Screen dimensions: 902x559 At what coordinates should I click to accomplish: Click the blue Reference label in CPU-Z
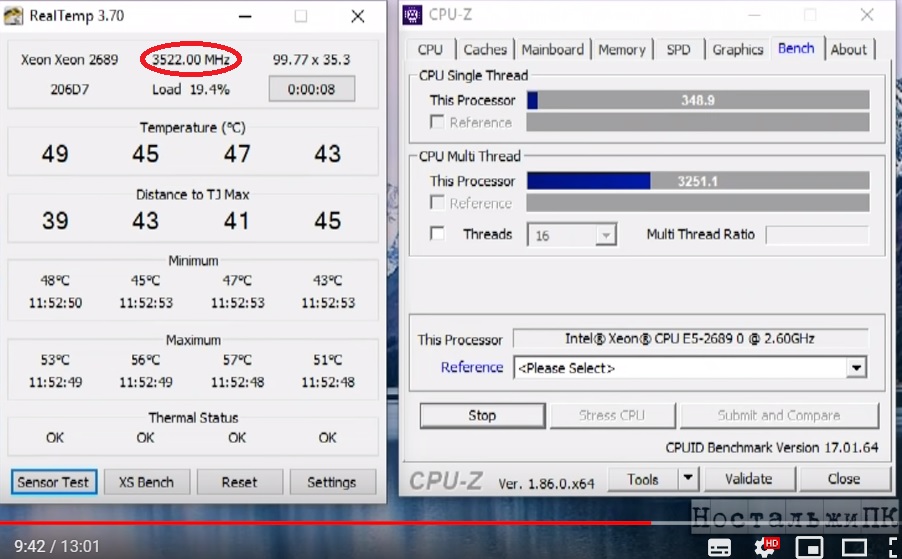[472, 367]
